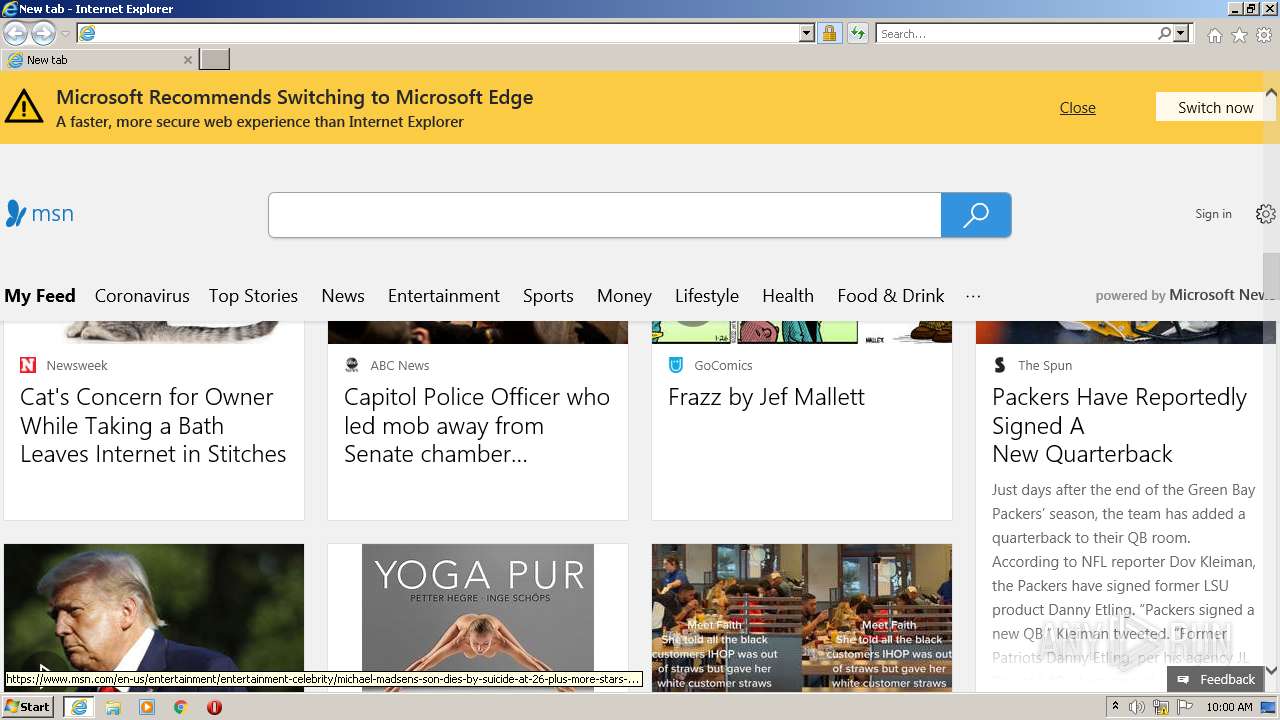This screenshot has height=720, width=1280.
Task: Expand the address bar autocomplete dropdown
Action: pyautogui.click(x=807, y=33)
